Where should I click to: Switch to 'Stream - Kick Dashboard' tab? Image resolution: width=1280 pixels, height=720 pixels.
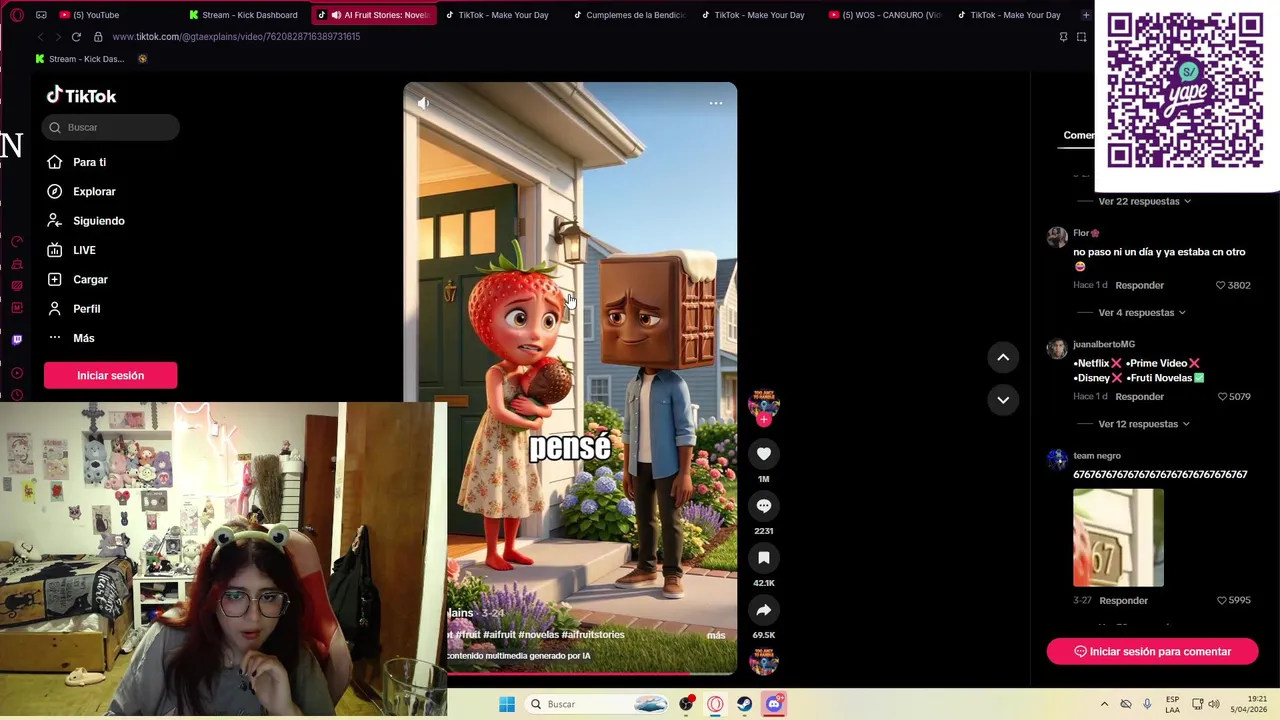[x=245, y=15]
